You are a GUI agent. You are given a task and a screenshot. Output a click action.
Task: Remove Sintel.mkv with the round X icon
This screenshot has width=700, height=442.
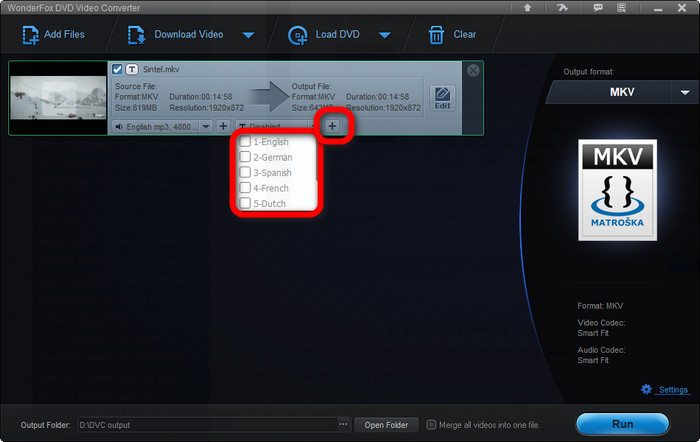pos(473,71)
